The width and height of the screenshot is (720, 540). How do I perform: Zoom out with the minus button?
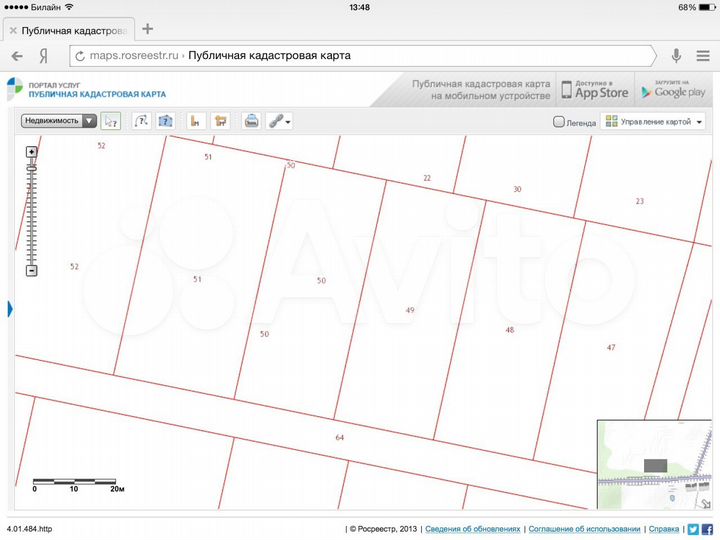(x=31, y=270)
